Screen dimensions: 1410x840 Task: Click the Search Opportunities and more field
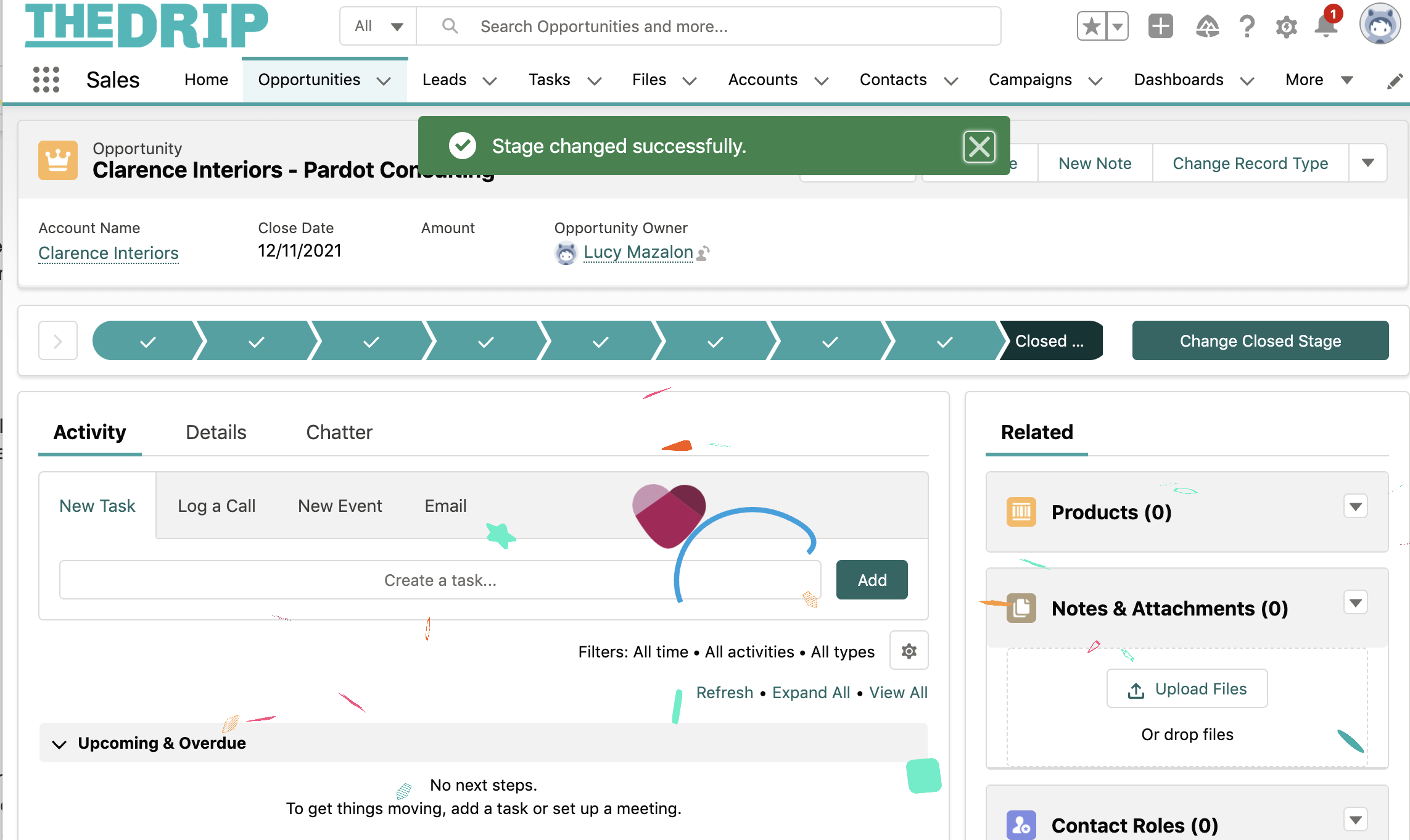coord(708,26)
